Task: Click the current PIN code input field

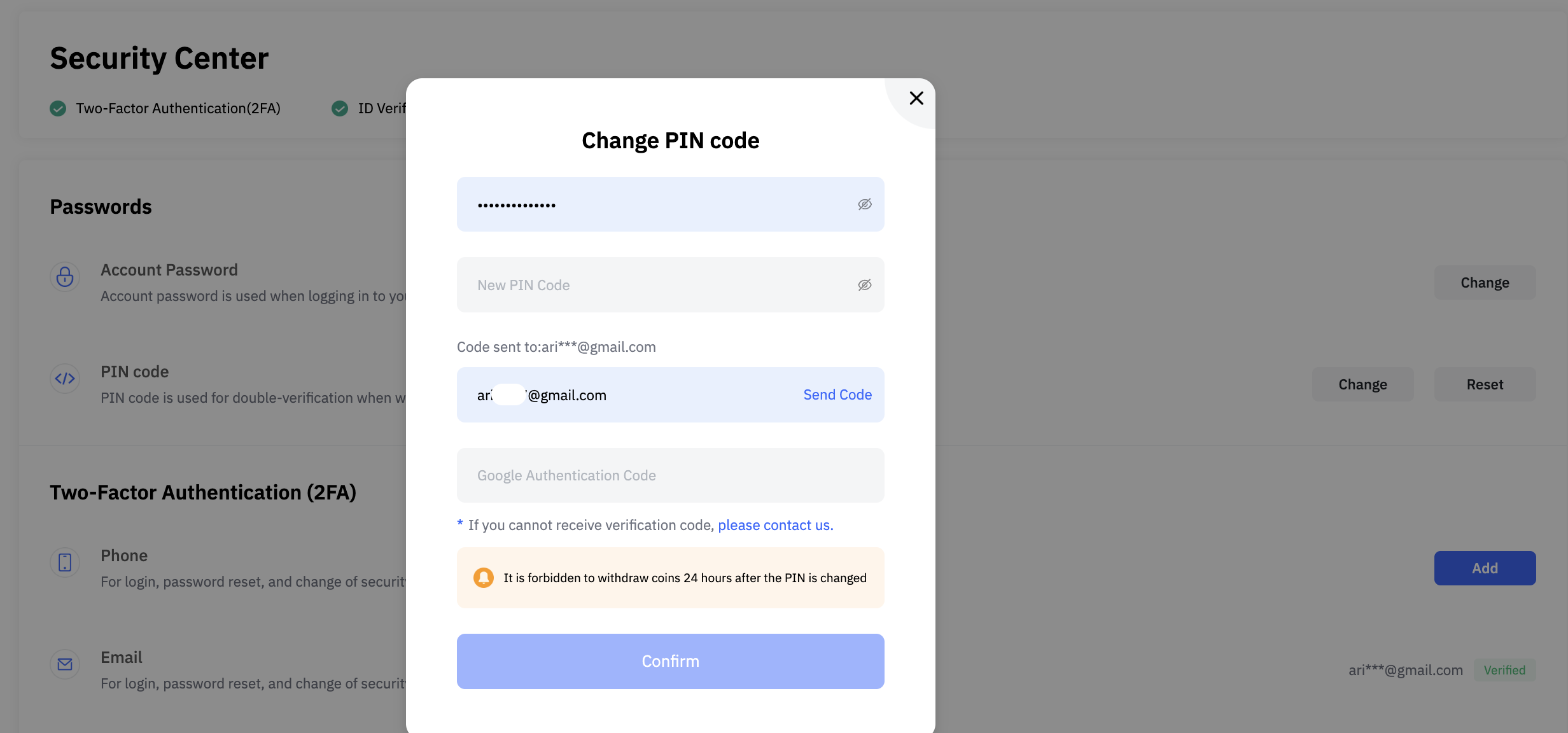Action: [655, 204]
